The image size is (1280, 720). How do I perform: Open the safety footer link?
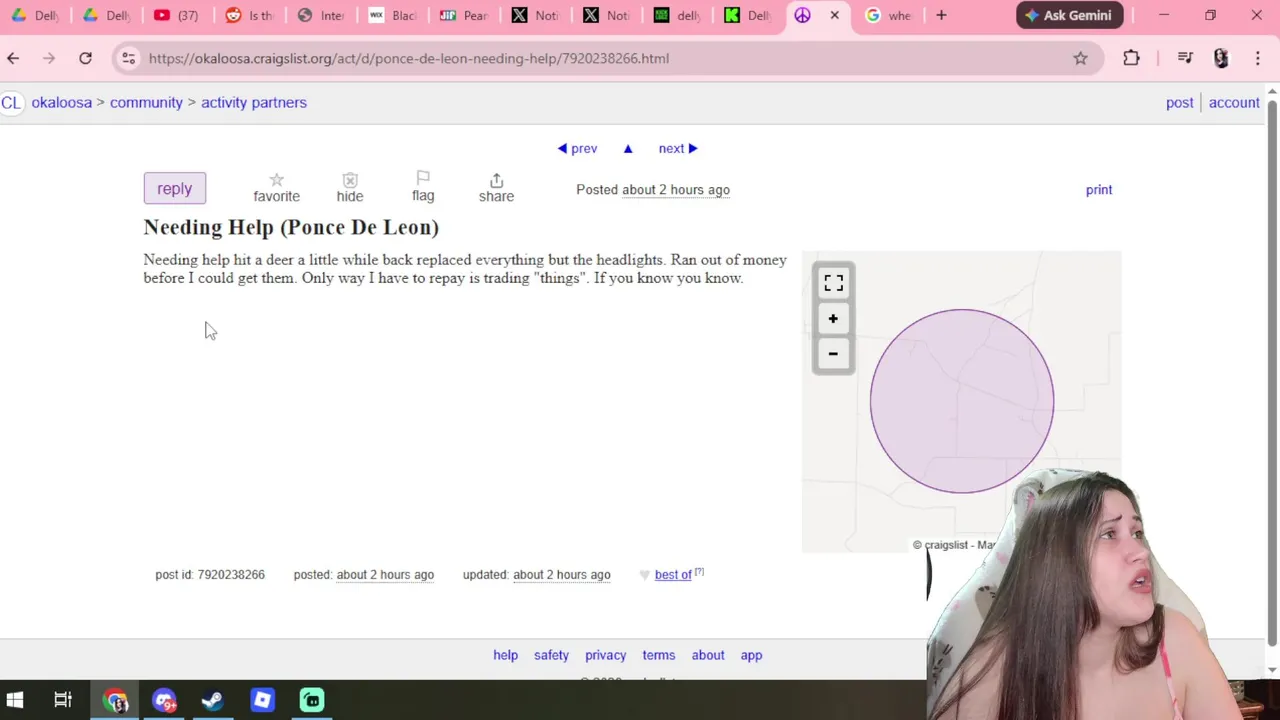(x=551, y=655)
